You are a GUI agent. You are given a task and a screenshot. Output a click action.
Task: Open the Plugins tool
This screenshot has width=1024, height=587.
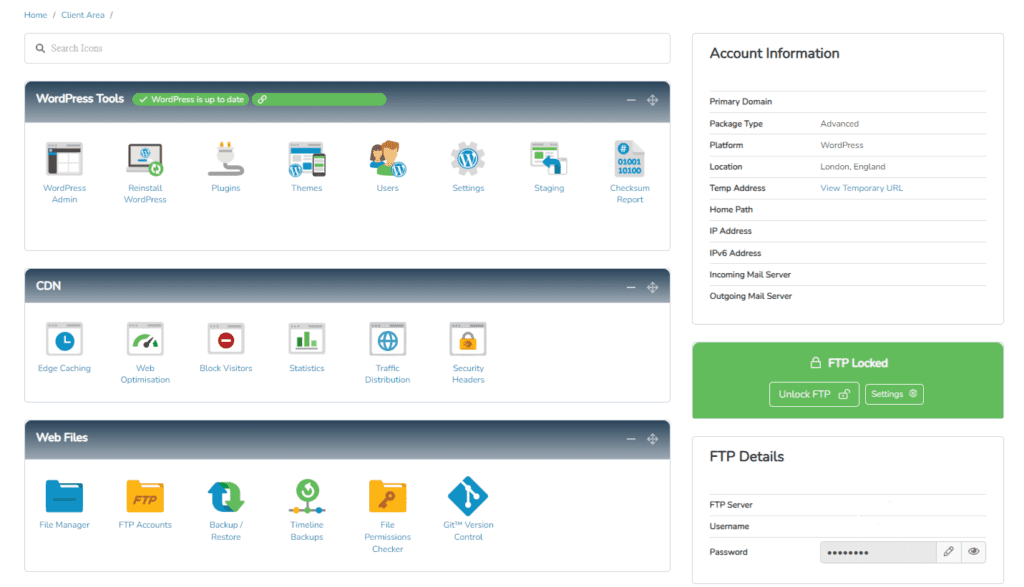[225, 159]
